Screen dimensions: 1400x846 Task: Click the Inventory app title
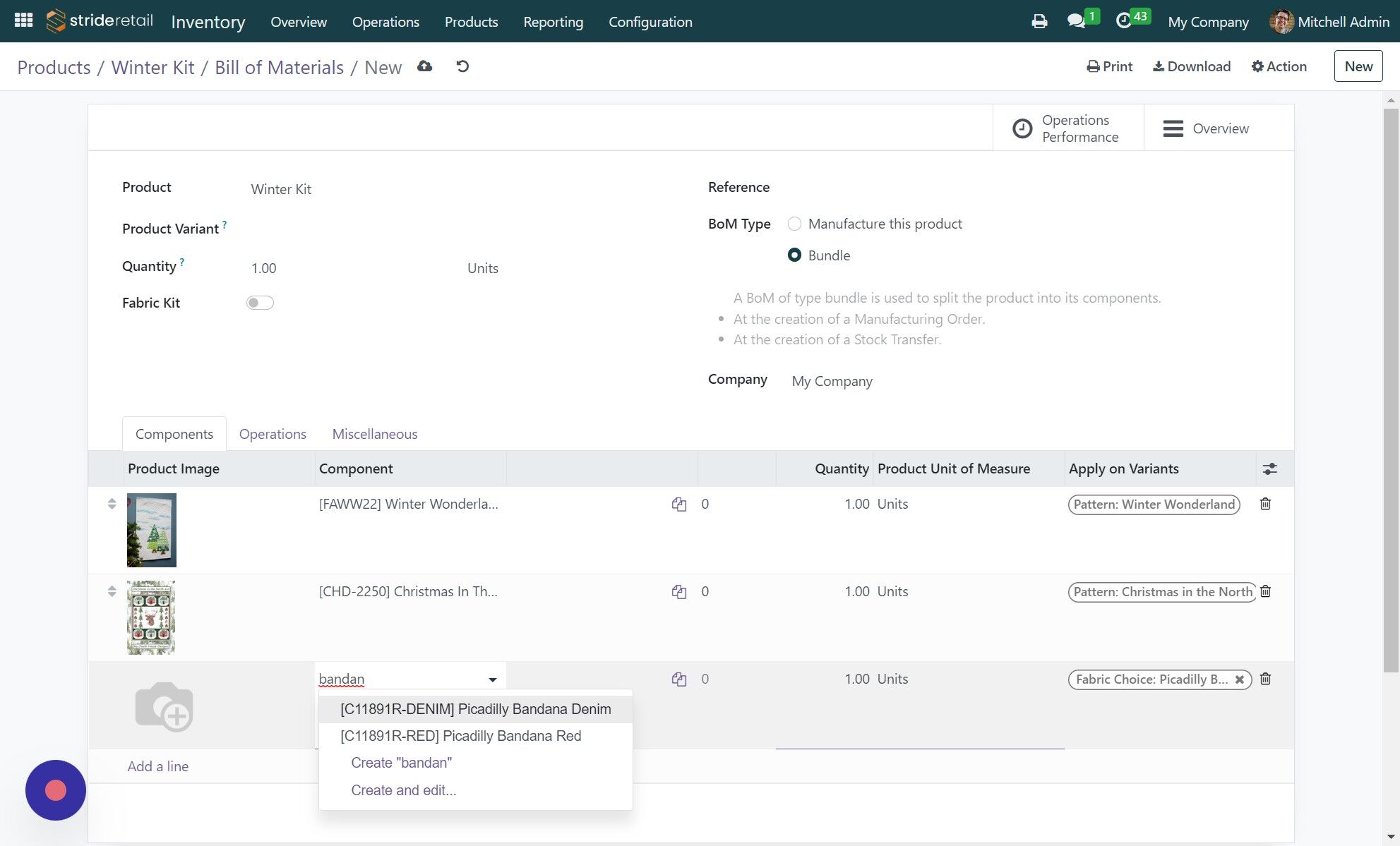click(208, 22)
